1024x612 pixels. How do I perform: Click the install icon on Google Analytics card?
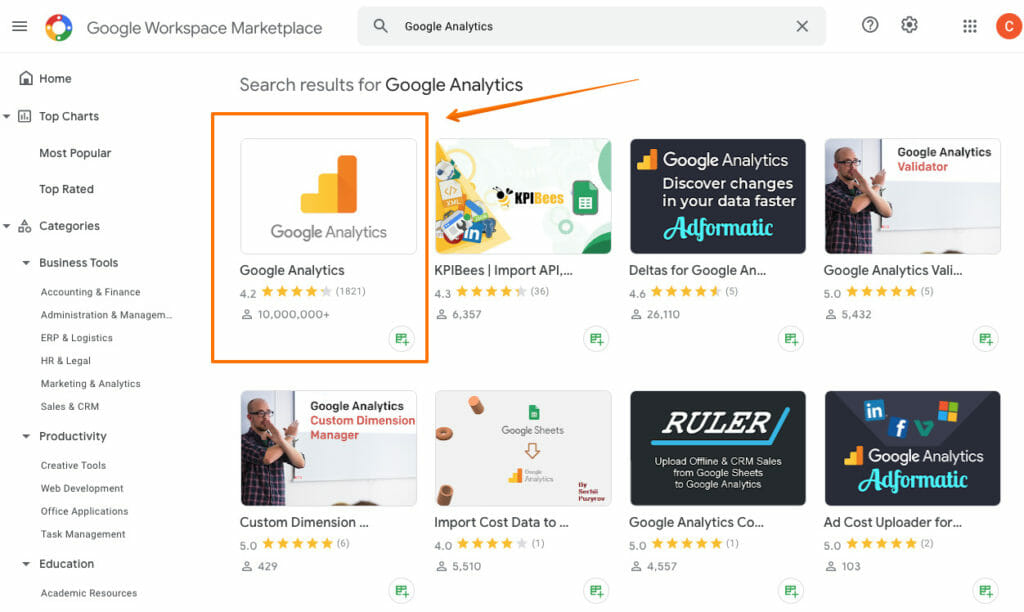click(402, 339)
